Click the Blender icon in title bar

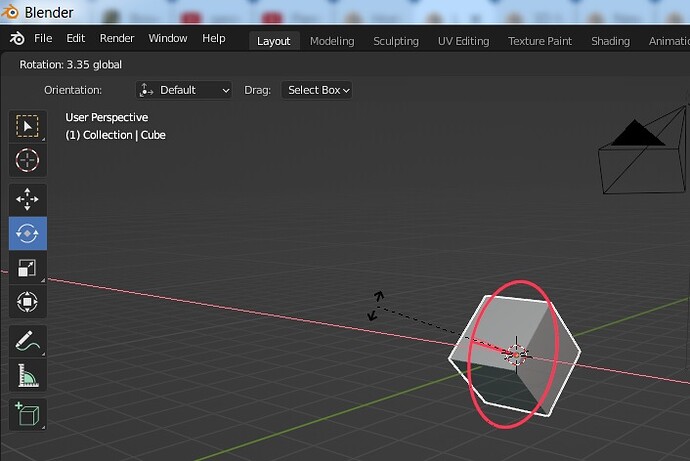pyautogui.click(x=10, y=12)
